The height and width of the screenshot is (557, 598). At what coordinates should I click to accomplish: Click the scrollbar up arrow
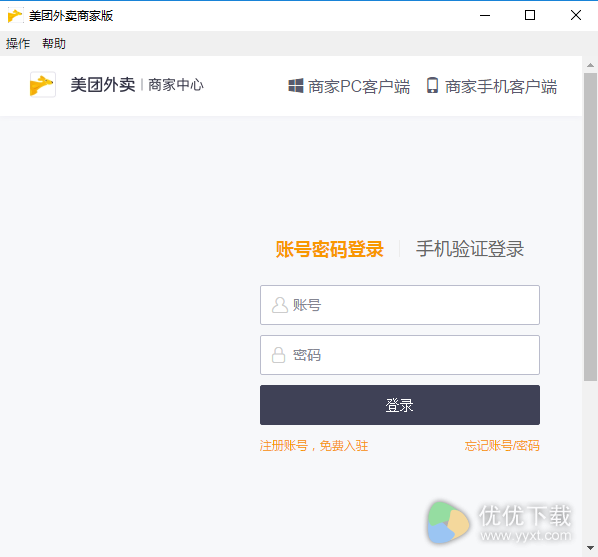click(x=590, y=65)
